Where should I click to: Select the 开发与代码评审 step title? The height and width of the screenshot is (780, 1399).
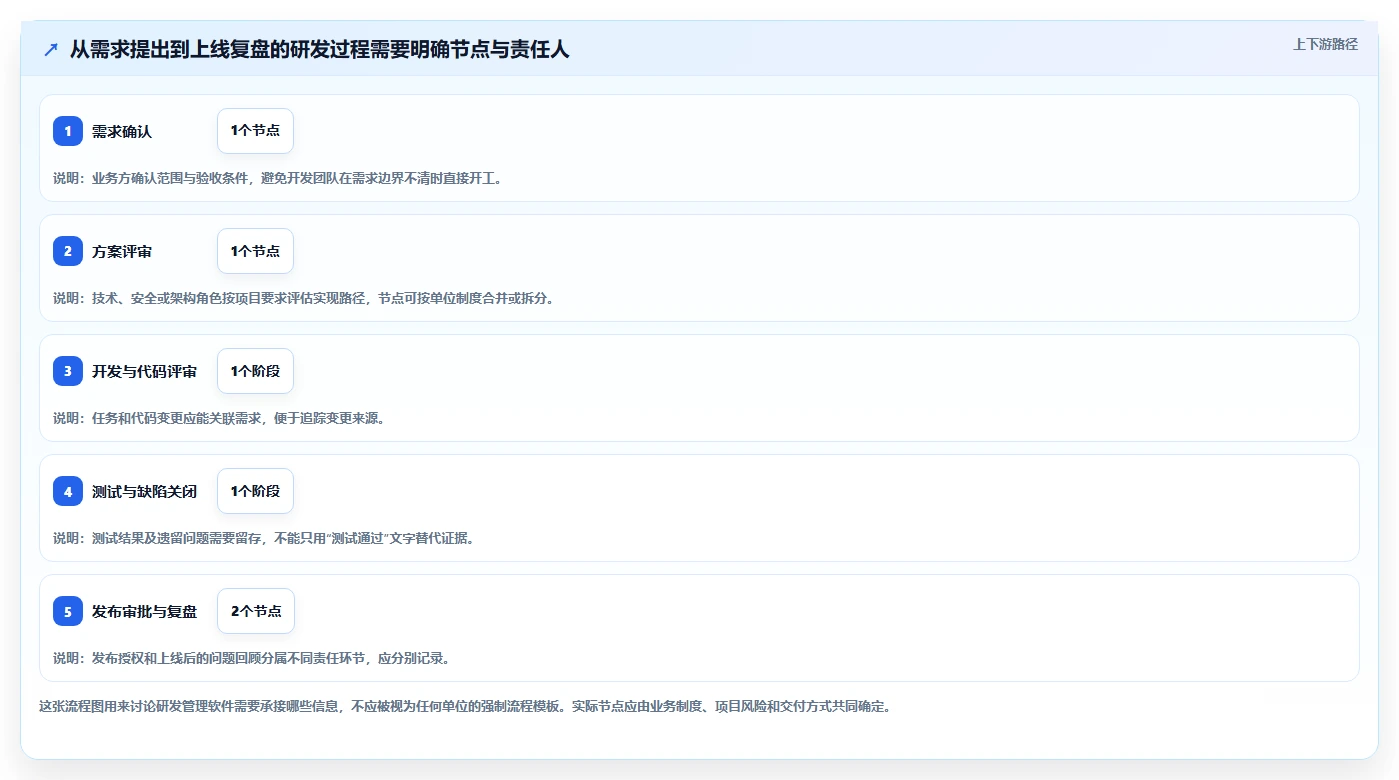pyautogui.click(x=144, y=371)
